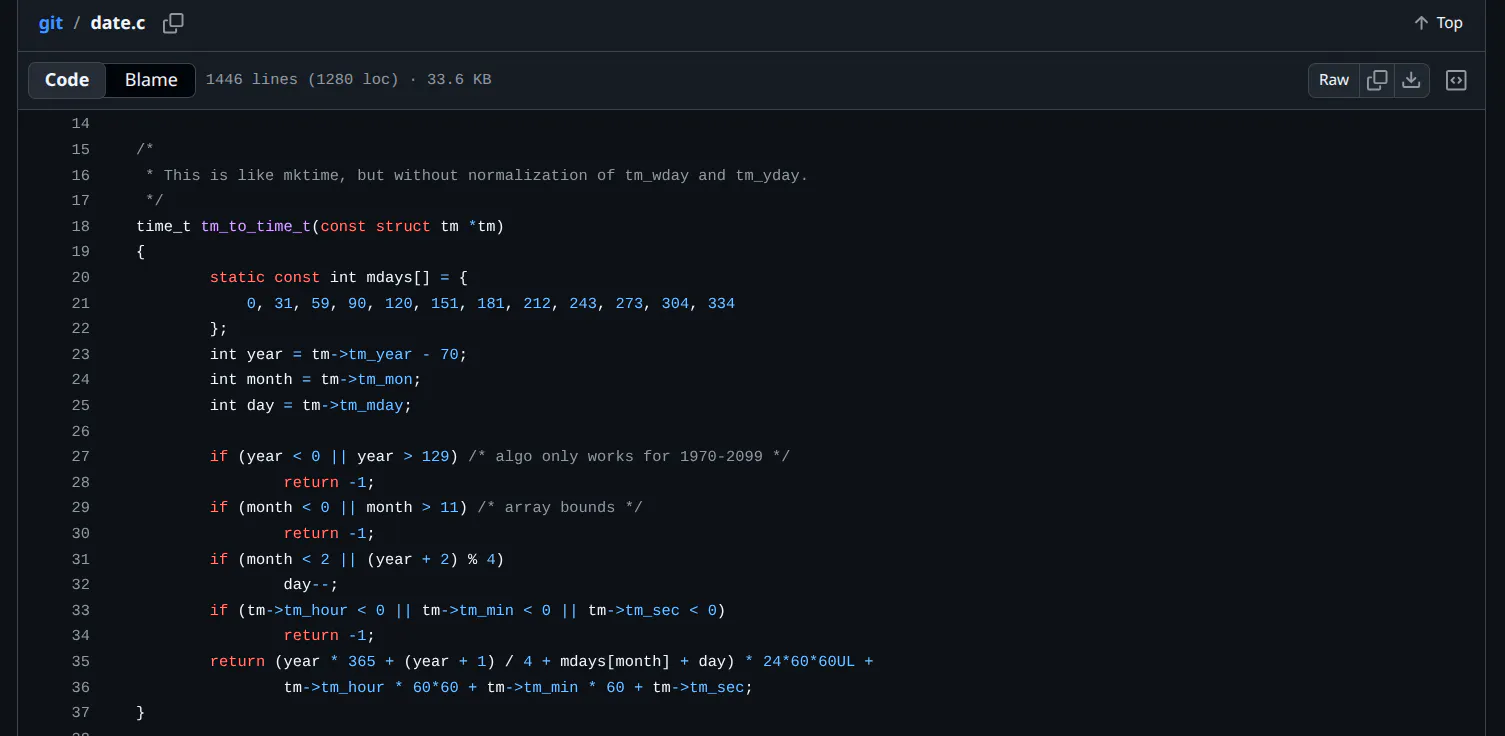Image resolution: width=1505 pixels, height=736 pixels.
Task: Click the mkdays comment mentioning mktime
Action: coord(476,176)
